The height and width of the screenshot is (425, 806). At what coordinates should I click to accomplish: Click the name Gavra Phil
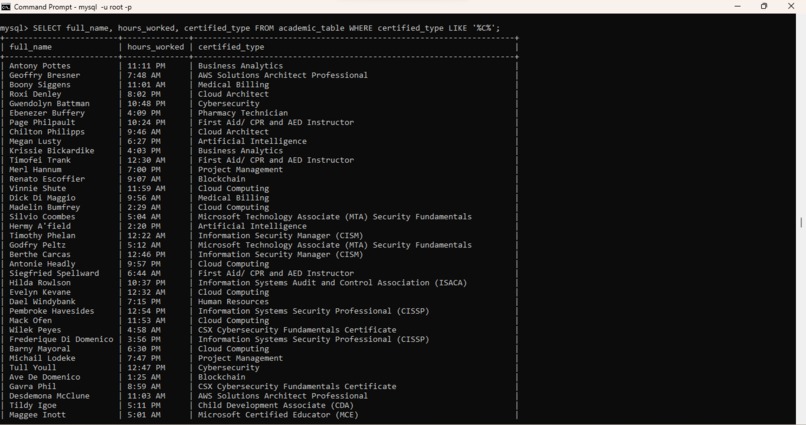point(32,386)
